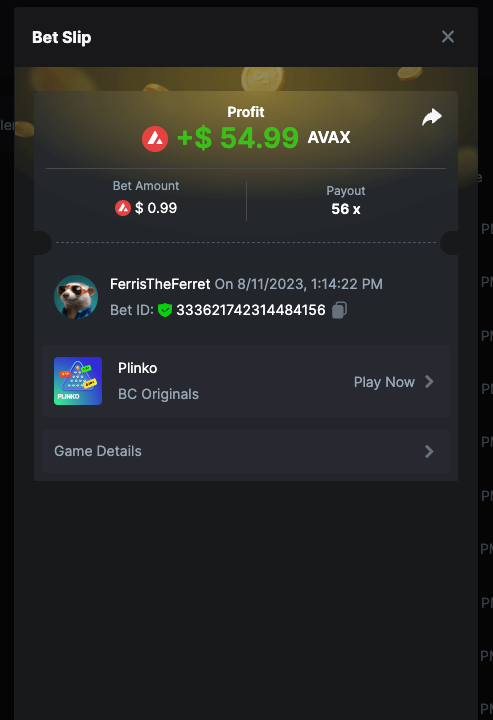Close the Bet Slip dialog
Viewport: 493px width, 720px height.
coord(448,37)
